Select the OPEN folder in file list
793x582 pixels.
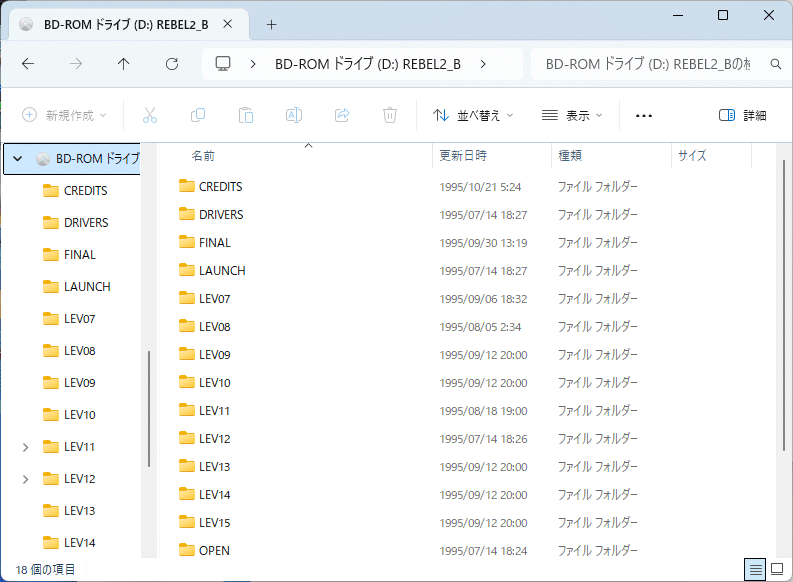tap(214, 551)
